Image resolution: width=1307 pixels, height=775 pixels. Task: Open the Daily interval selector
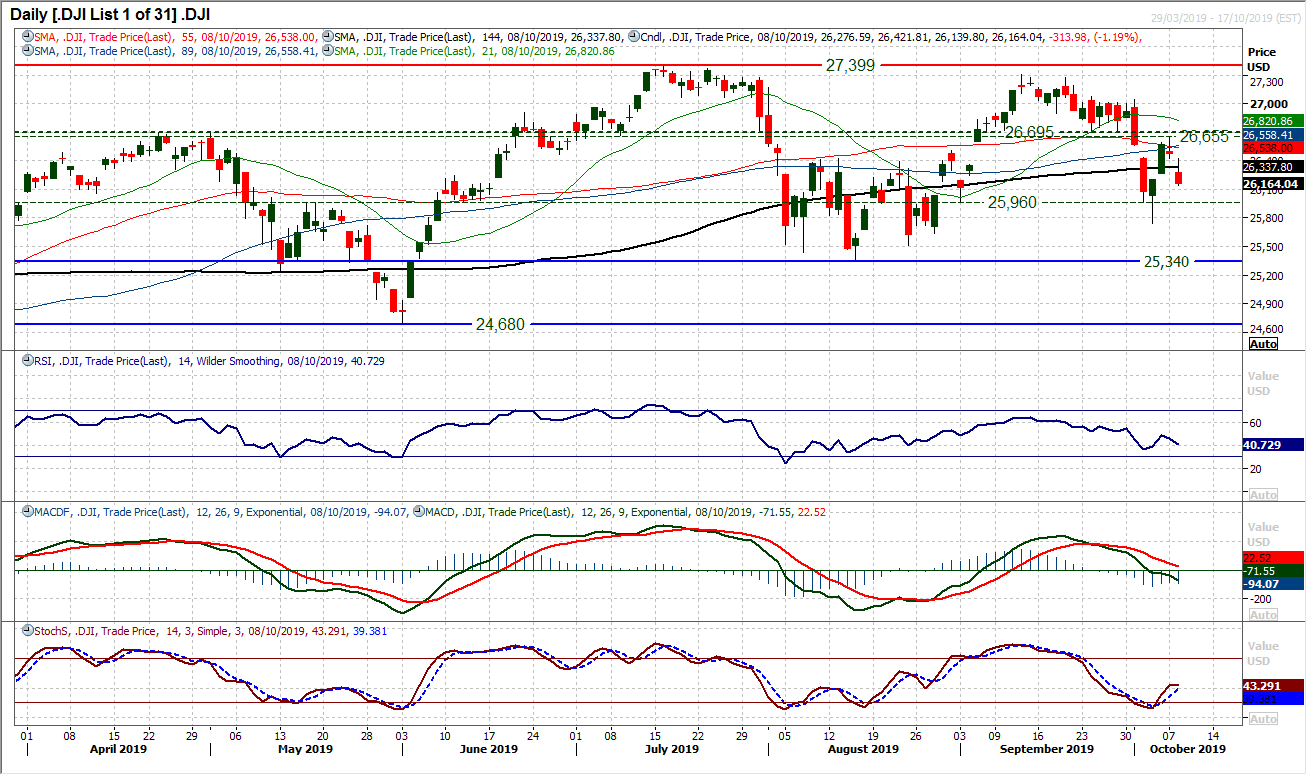pos(27,13)
